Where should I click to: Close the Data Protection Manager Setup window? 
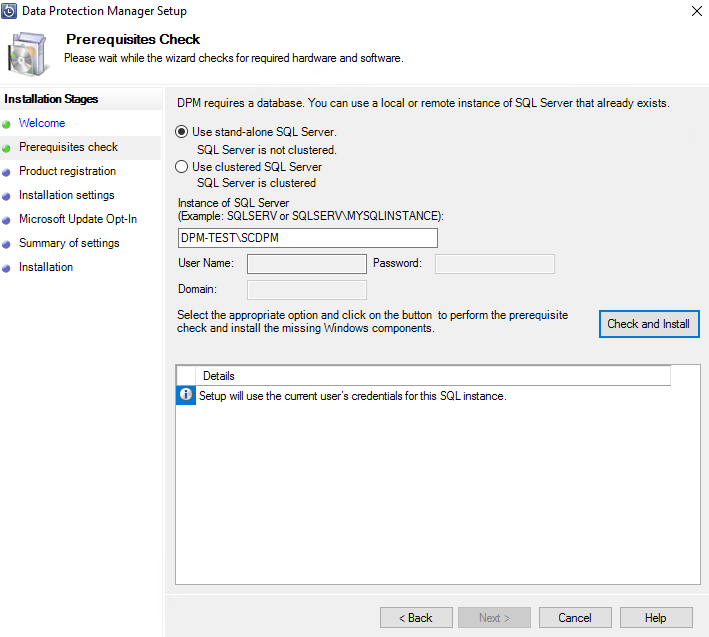pyautogui.click(x=695, y=11)
